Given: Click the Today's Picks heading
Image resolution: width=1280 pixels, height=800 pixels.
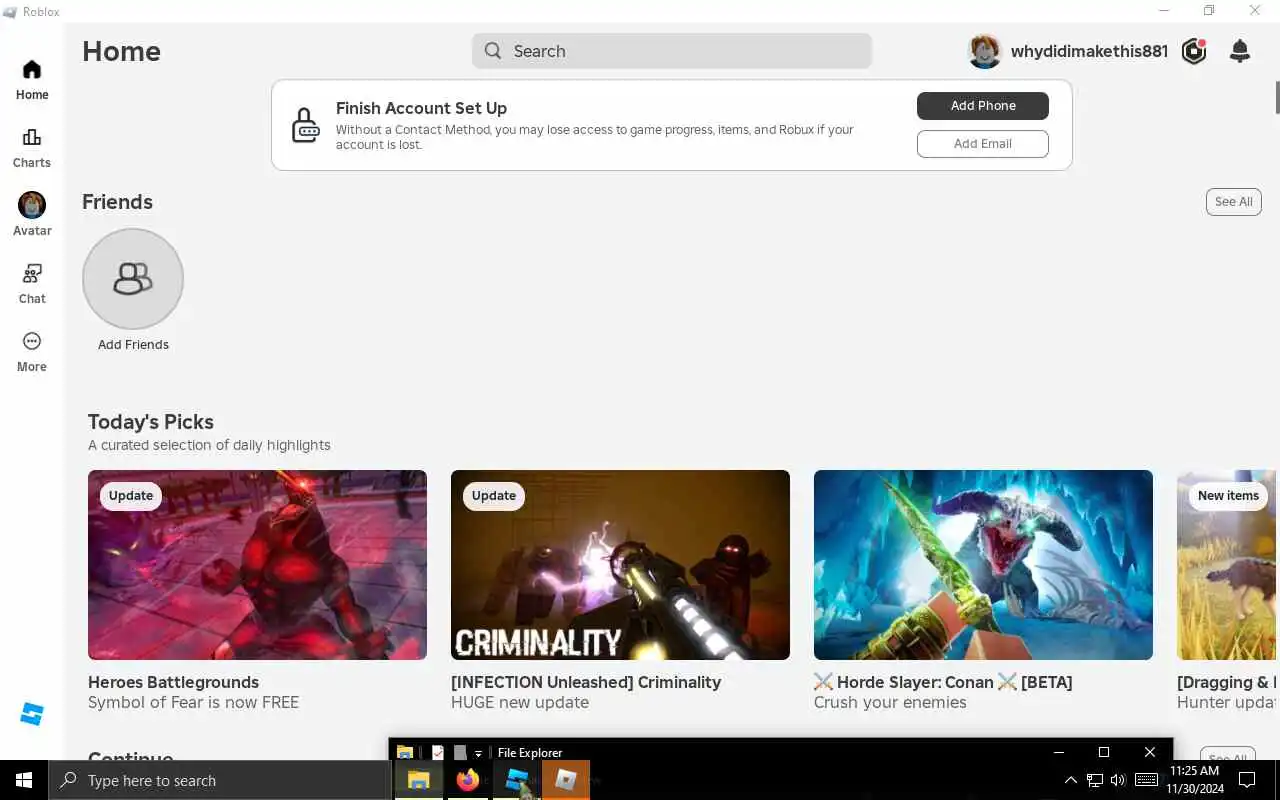Looking at the screenshot, I should point(151,422).
